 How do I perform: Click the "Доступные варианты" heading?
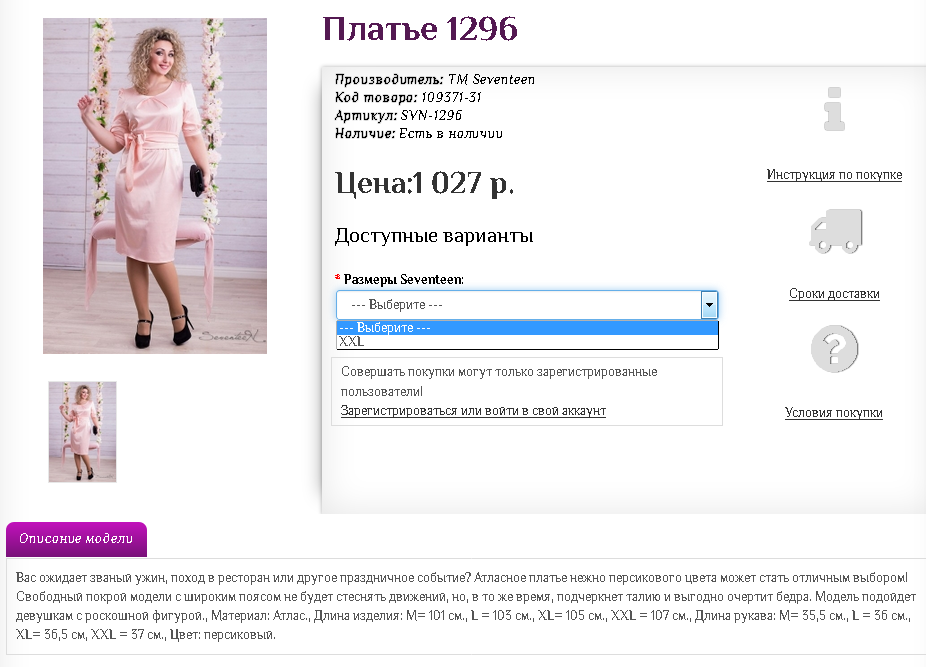pyautogui.click(x=433, y=236)
